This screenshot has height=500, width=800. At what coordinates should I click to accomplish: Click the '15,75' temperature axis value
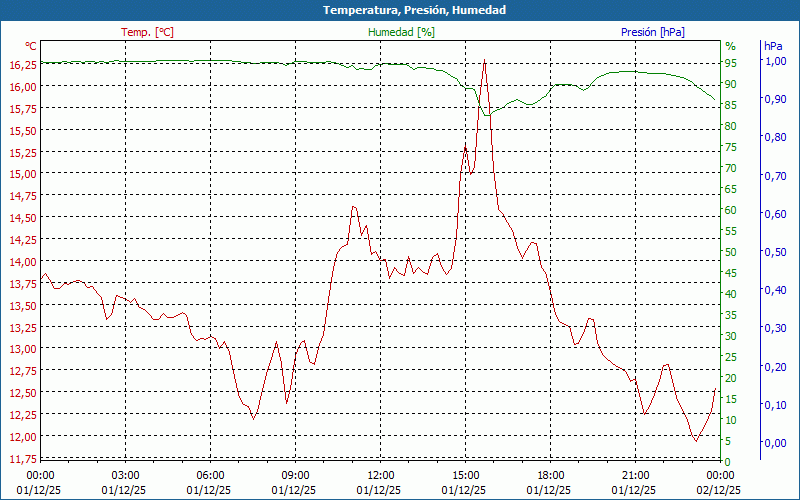pos(23,109)
